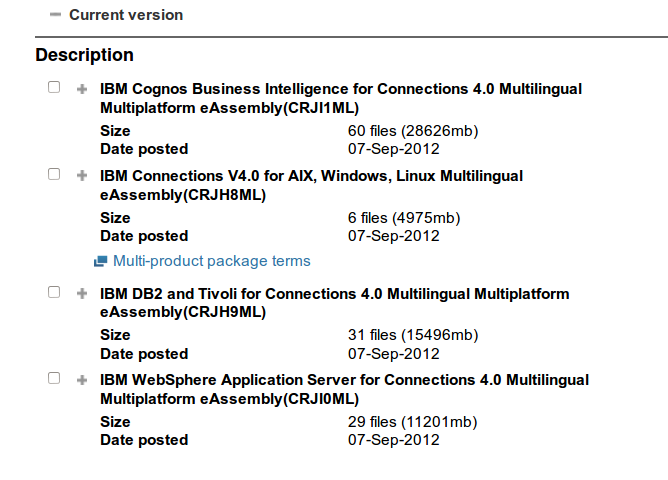Click the 29 files (11201mb) size value
Screen dimensions: 668x480
(x=412, y=422)
